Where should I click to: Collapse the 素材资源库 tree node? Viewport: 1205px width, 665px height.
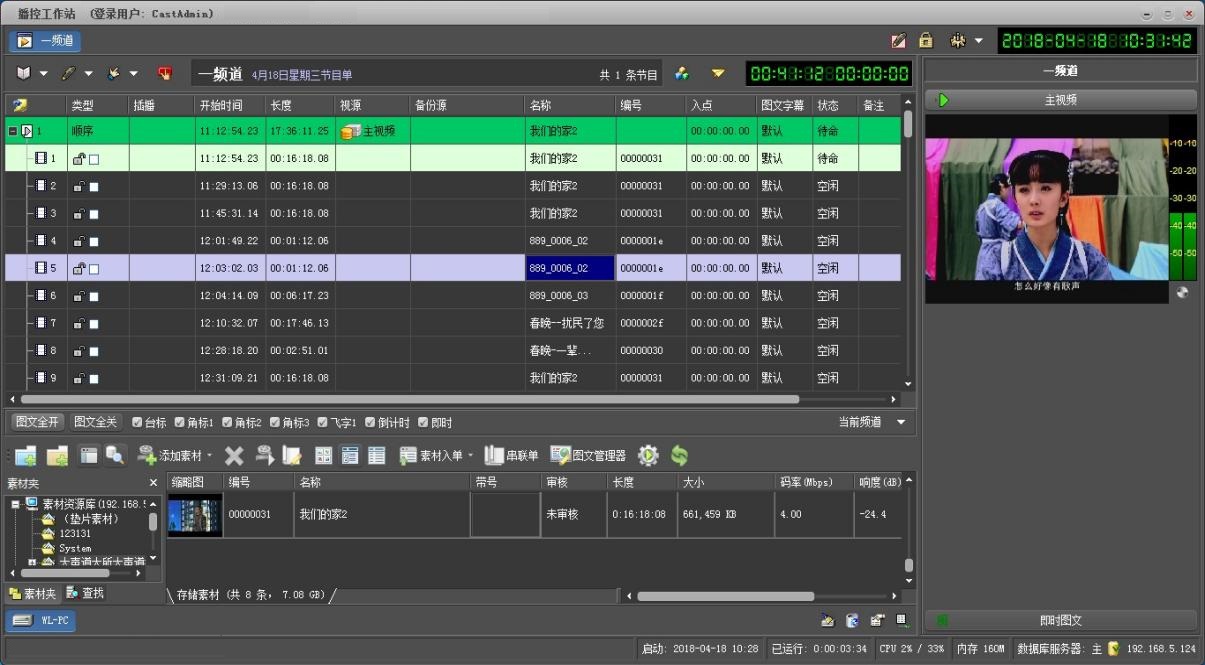[16, 504]
